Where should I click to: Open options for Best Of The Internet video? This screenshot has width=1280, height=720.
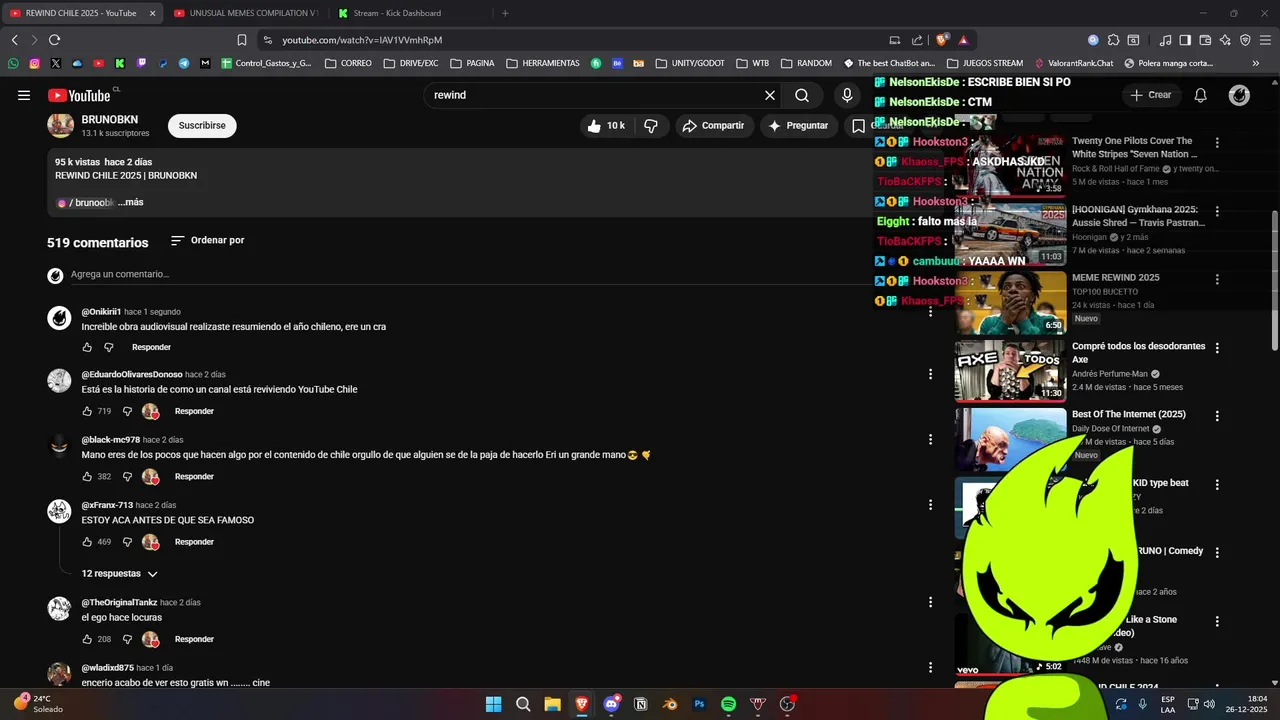tap(1217, 416)
